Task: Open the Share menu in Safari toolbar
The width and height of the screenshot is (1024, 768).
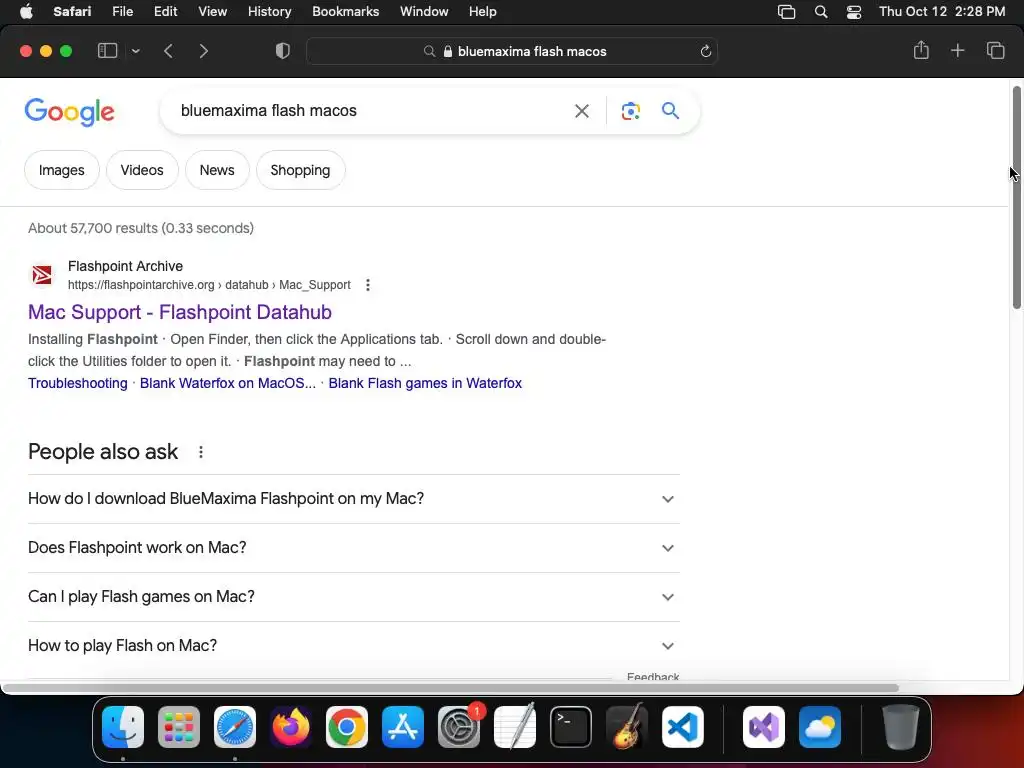Action: tap(921, 50)
